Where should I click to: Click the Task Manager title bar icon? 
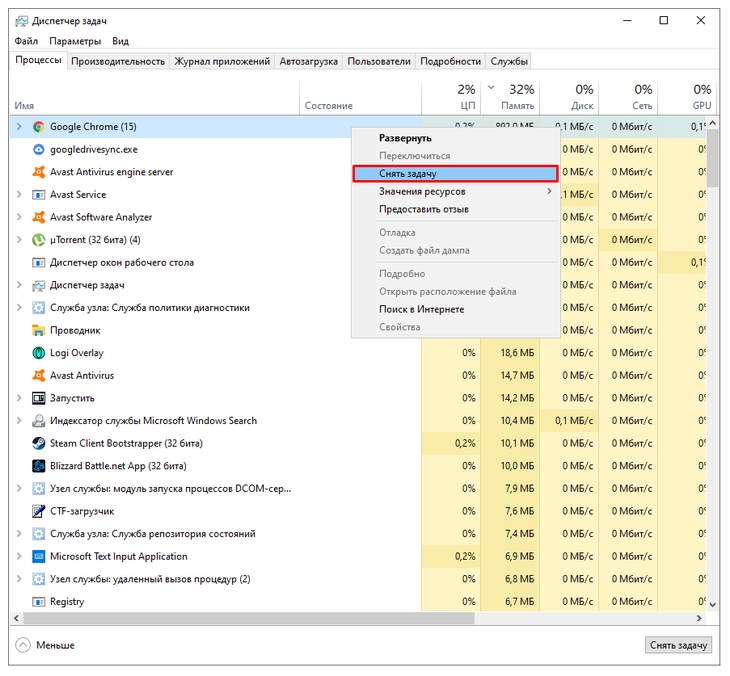pos(21,21)
